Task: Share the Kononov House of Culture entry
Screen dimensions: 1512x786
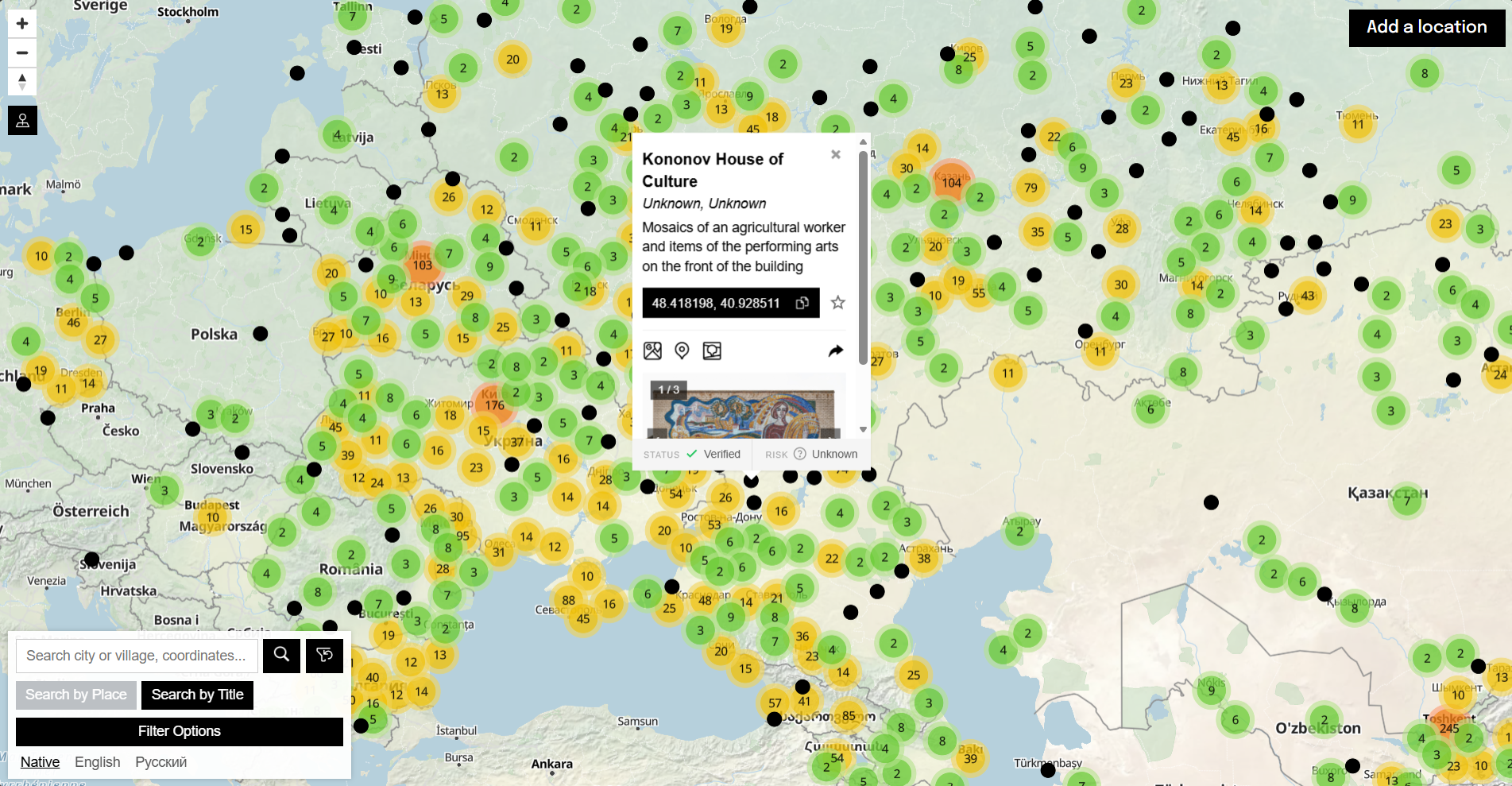Action: point(835,350)
